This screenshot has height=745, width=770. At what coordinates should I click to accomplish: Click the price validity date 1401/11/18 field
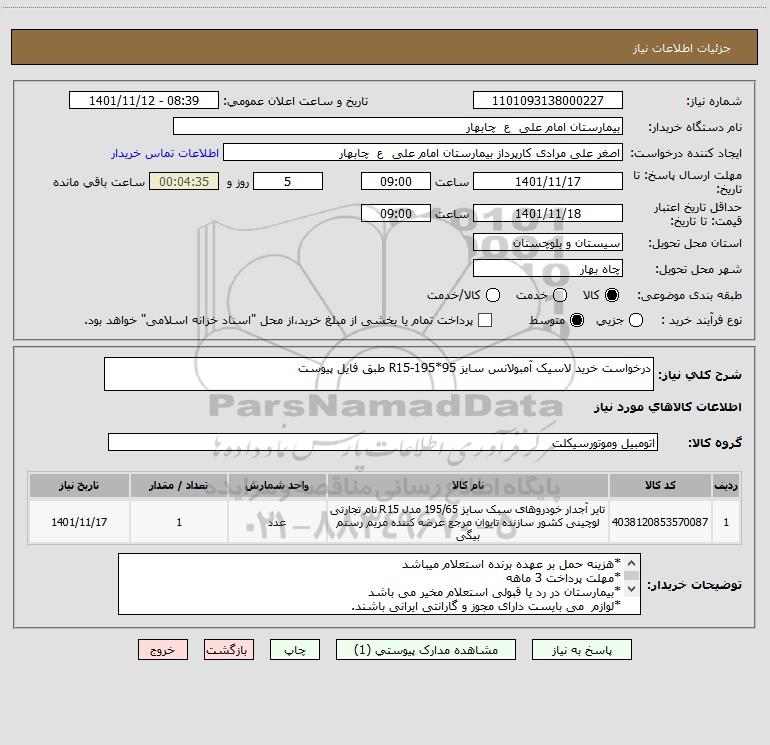[548, 213]
